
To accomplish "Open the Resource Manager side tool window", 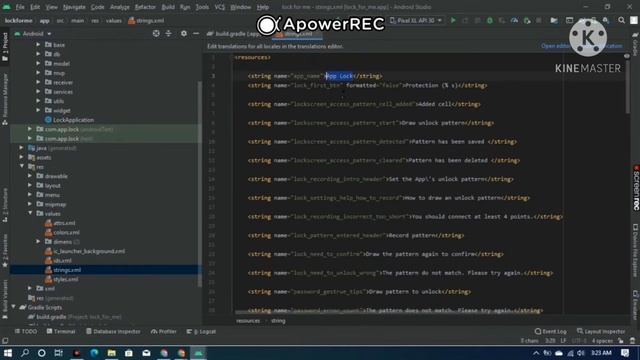I will [x=5, y=98].
